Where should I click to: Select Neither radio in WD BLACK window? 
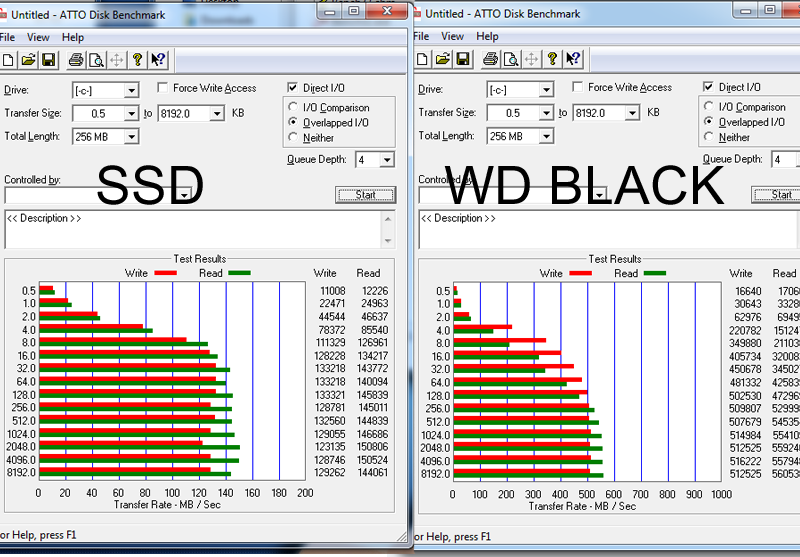pyautogui.click(x=709, y=136)
